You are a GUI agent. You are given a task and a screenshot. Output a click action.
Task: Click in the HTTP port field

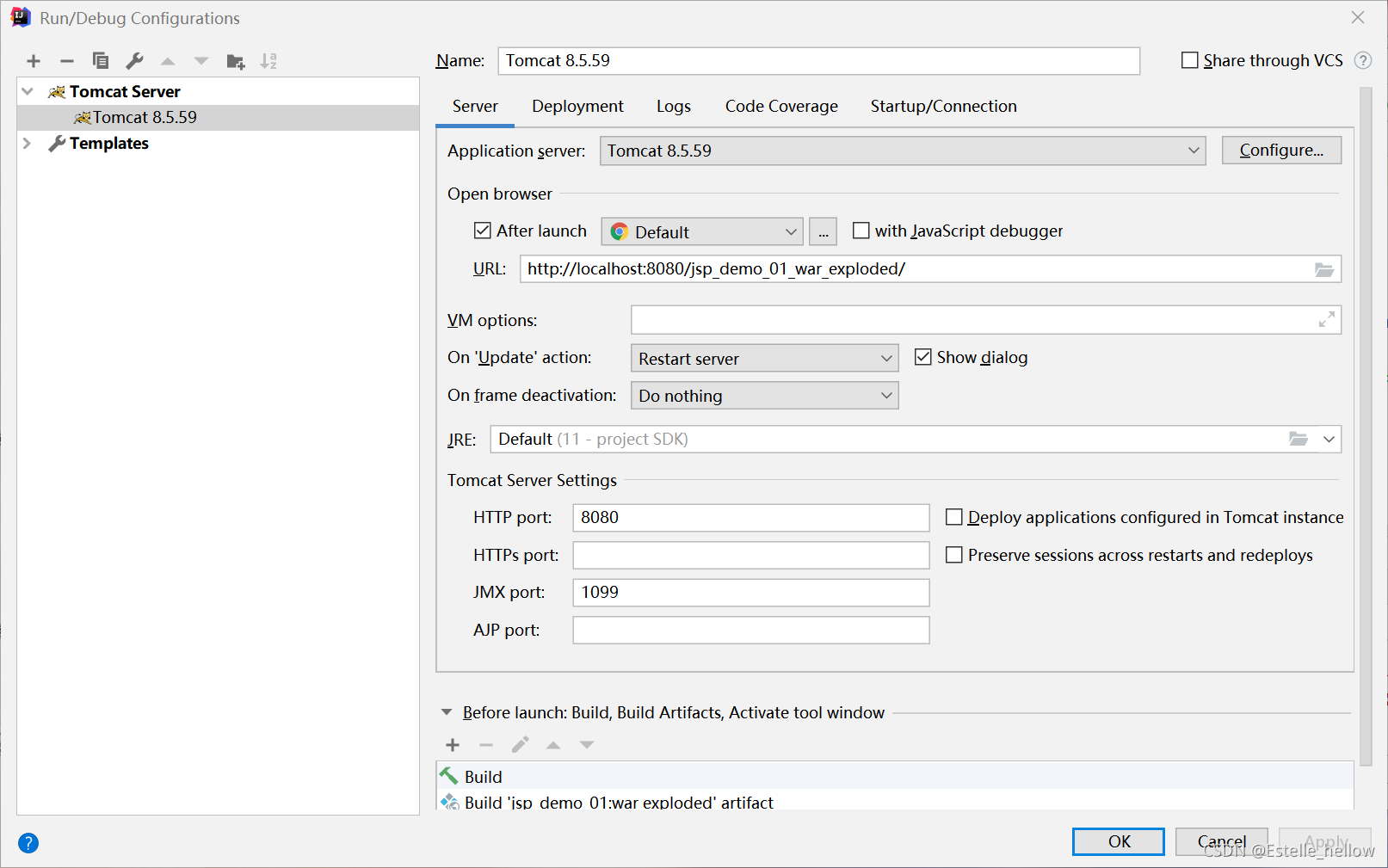tap(751, 518)
